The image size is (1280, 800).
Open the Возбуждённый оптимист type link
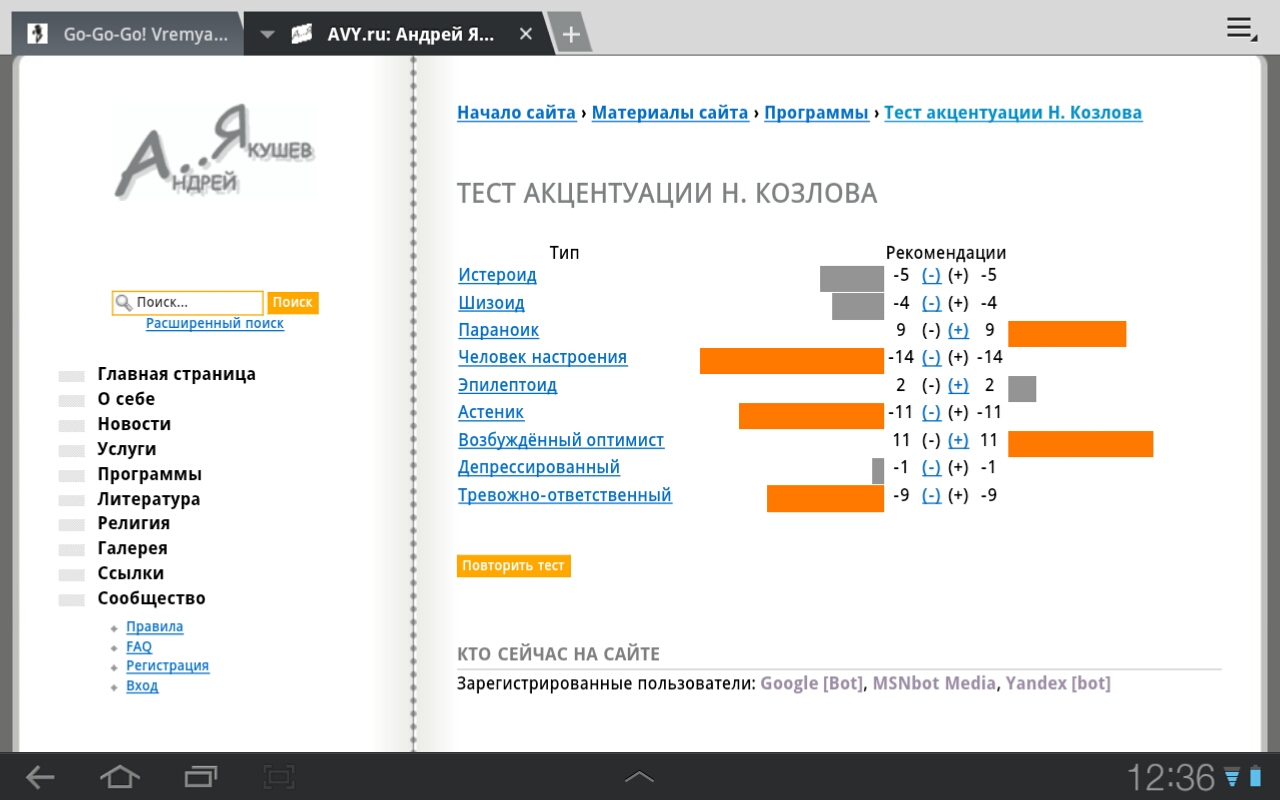pyautogui.click(x=561, y=440)
